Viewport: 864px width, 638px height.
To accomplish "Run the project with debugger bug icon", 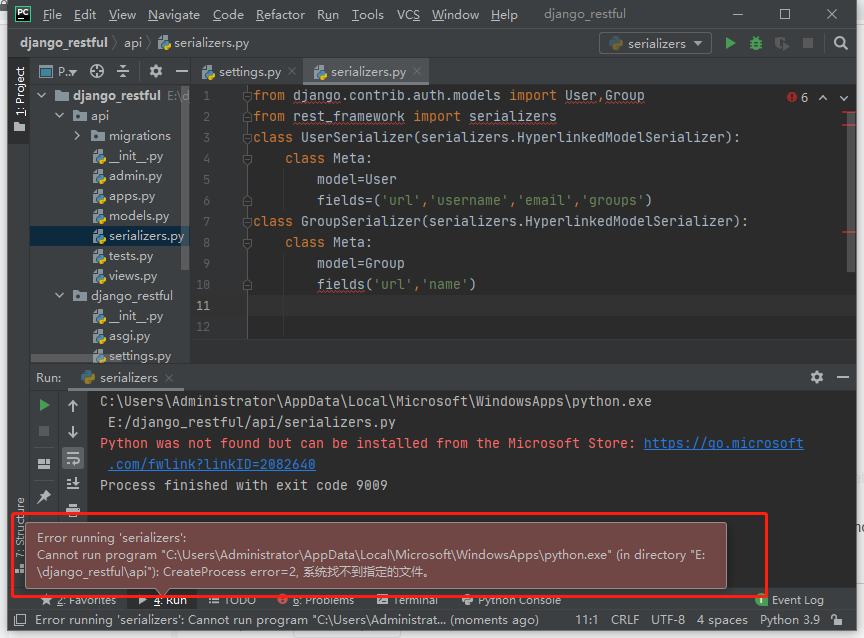I will (x=755, y=43).
